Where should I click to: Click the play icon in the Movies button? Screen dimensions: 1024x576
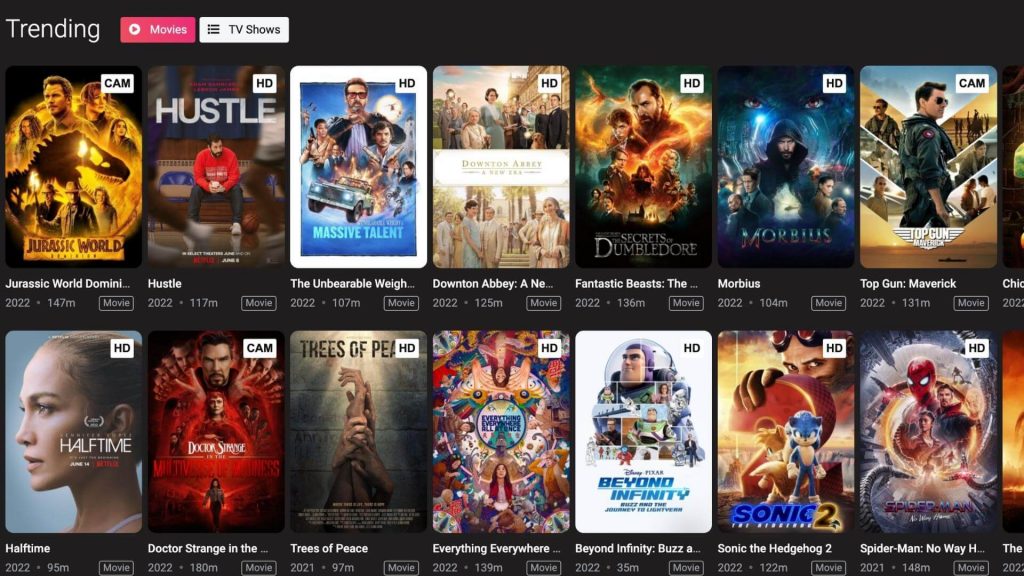[x=135, y=29]
